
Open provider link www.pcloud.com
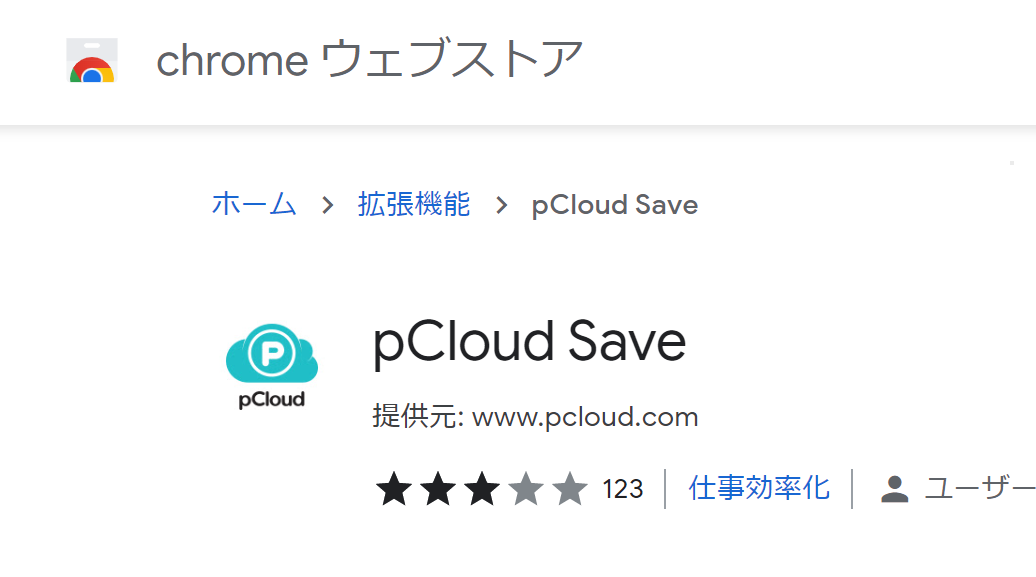[x=585, y=417]
